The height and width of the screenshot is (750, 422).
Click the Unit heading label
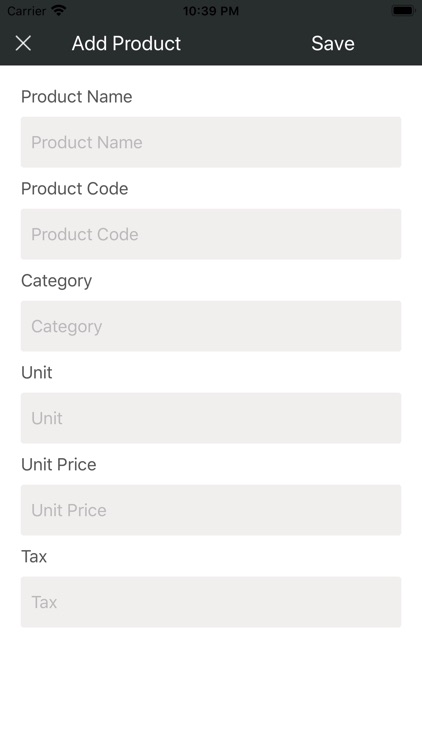coord(37,373)
